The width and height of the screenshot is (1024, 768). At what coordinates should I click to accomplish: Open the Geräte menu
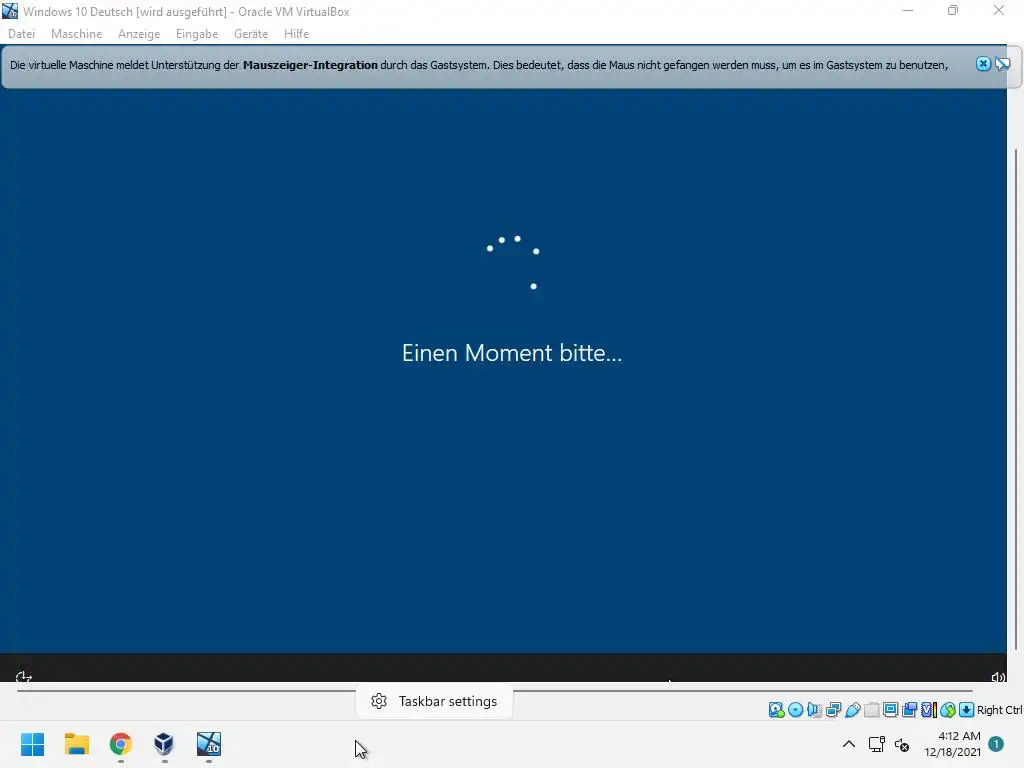pyautogui.click(x=251, y=34)
